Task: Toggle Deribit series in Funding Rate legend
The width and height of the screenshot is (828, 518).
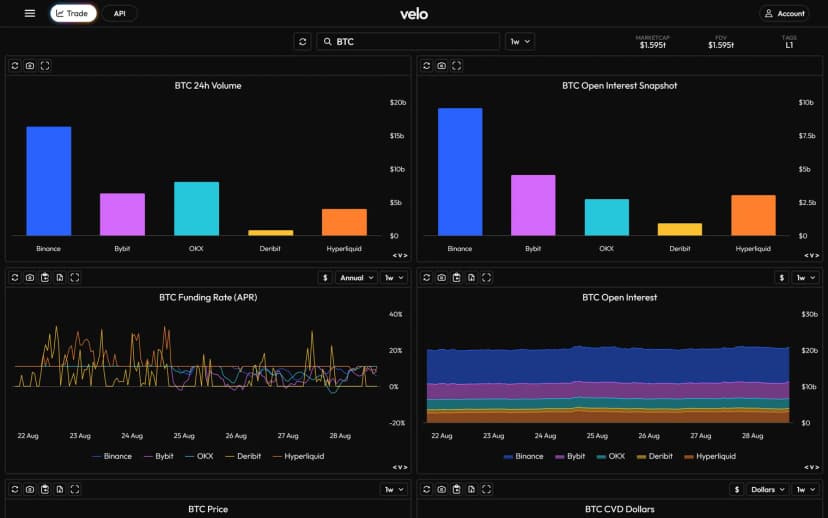Action: point(243,456)
